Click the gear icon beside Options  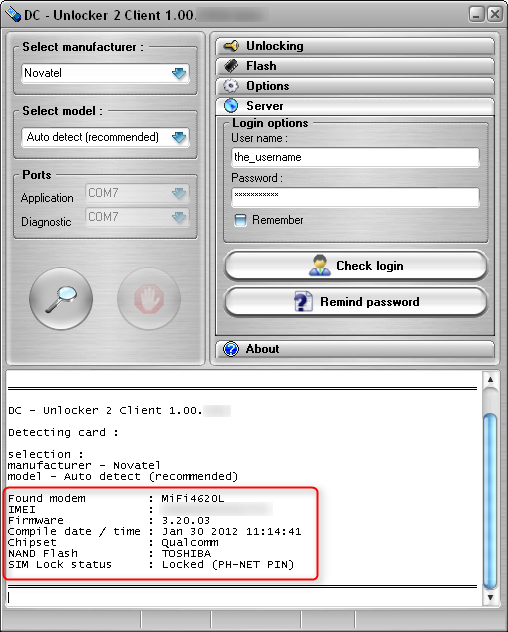coord(231,86)
